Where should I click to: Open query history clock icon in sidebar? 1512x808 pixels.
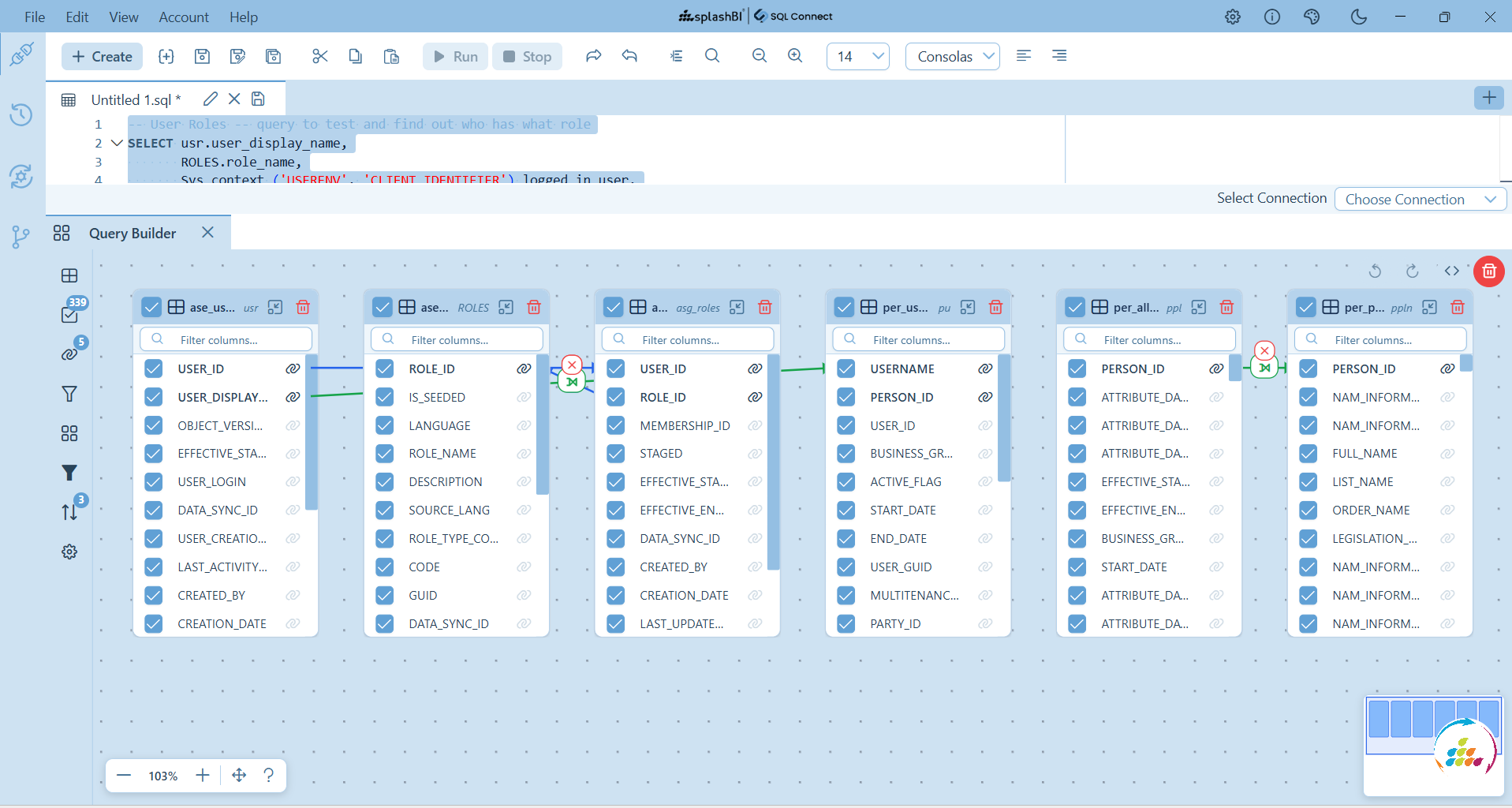[21, 115]
